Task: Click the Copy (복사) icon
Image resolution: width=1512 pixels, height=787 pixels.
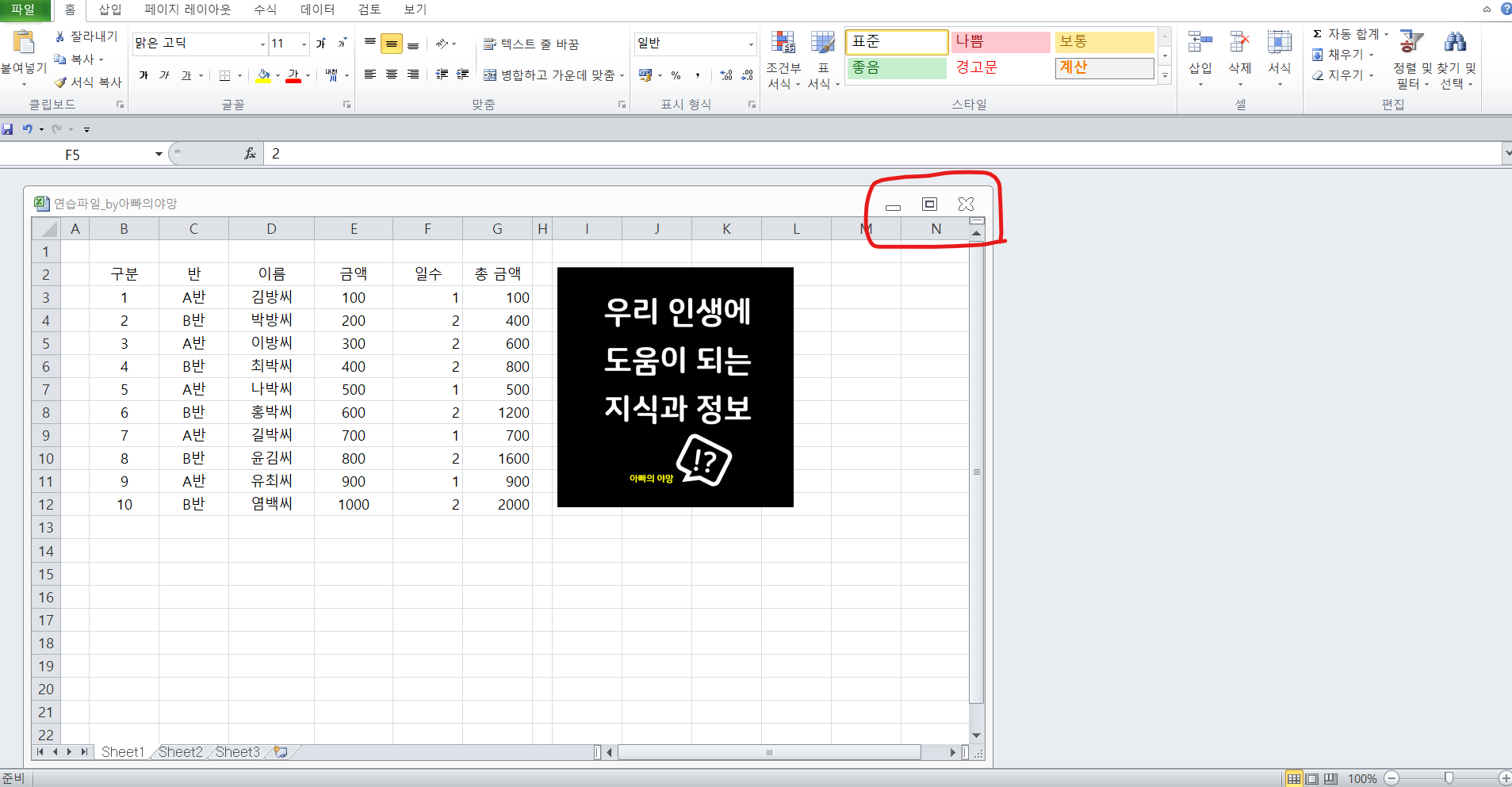Action: tap(60, 59)
